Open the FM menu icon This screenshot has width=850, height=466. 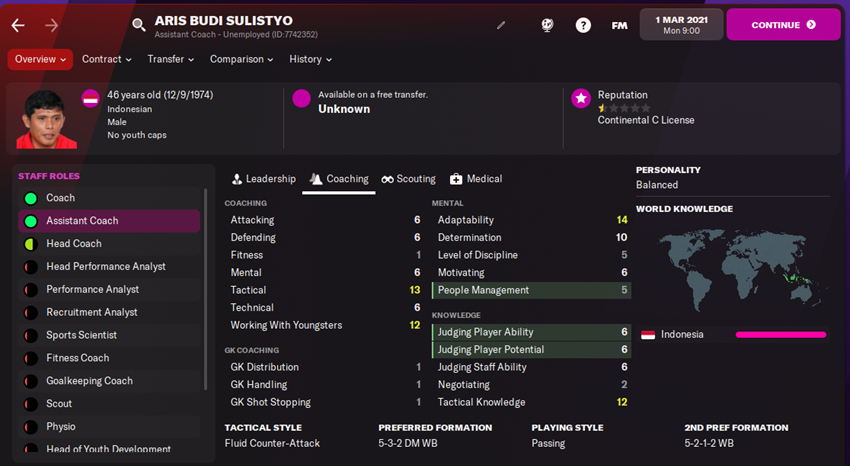coord(619,25)
